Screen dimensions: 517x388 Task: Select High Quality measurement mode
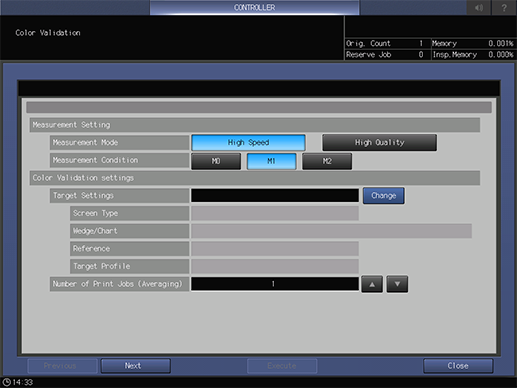click(379, 143)
